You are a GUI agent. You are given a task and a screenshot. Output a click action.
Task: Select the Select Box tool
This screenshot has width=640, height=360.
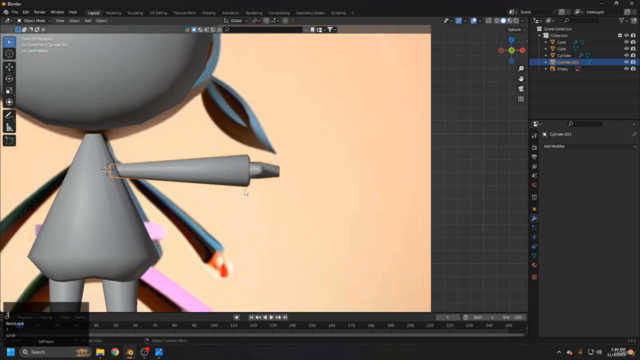coord(9,42)
